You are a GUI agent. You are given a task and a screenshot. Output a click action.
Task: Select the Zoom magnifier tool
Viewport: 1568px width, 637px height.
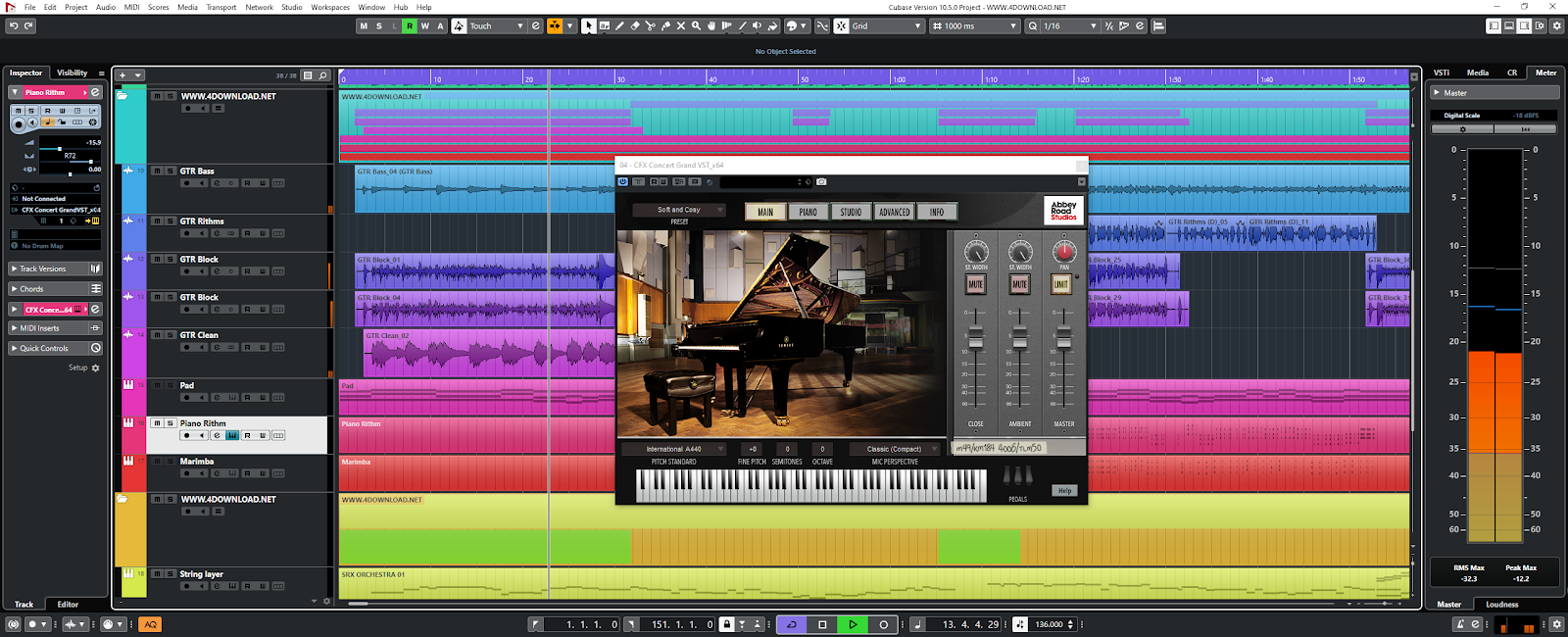point(696,25)
